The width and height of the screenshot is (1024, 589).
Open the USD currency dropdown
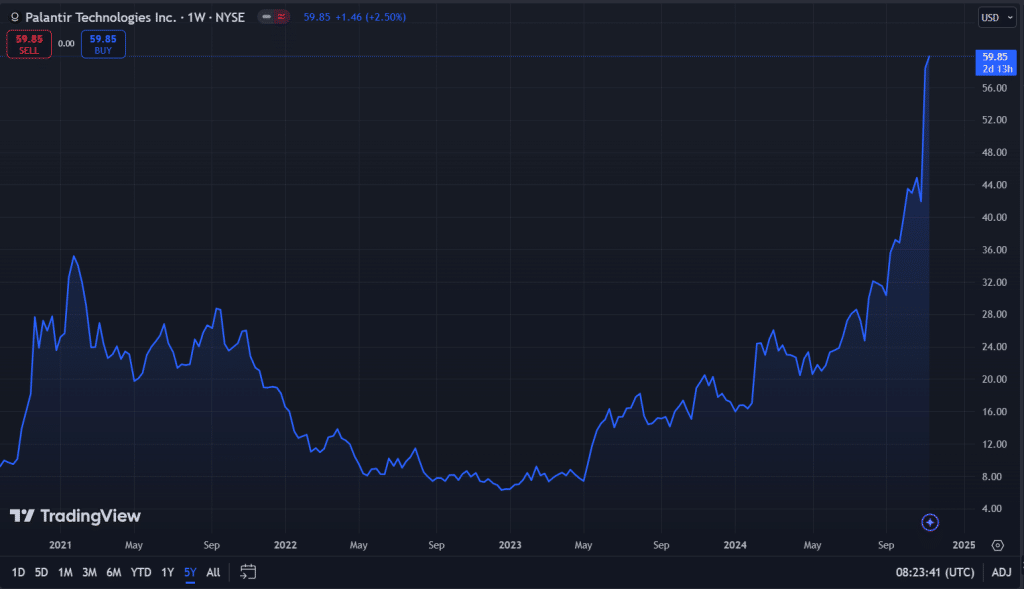(997, 18)
